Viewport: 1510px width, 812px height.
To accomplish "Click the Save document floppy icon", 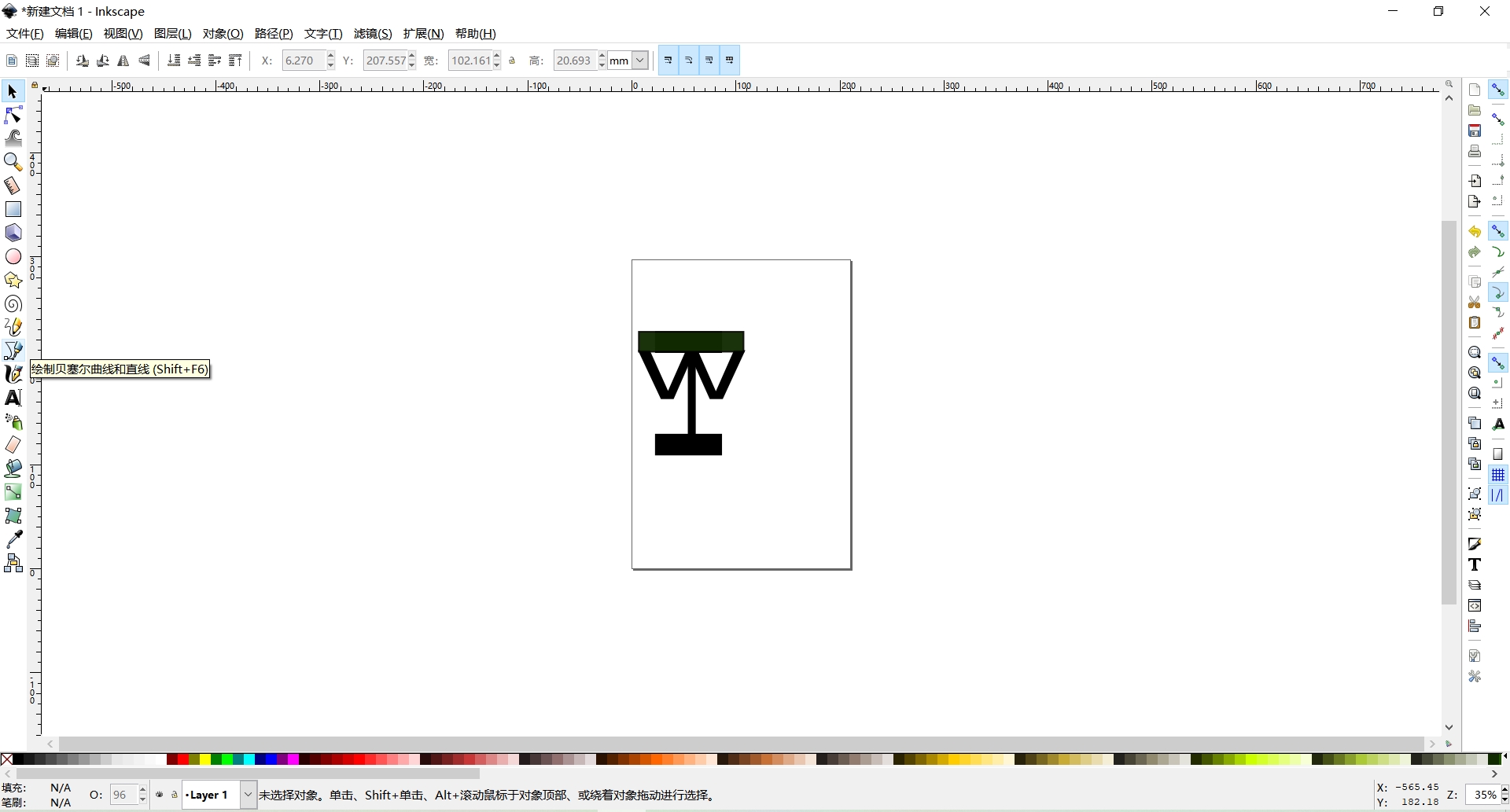I will click(x=1475, y=130).
